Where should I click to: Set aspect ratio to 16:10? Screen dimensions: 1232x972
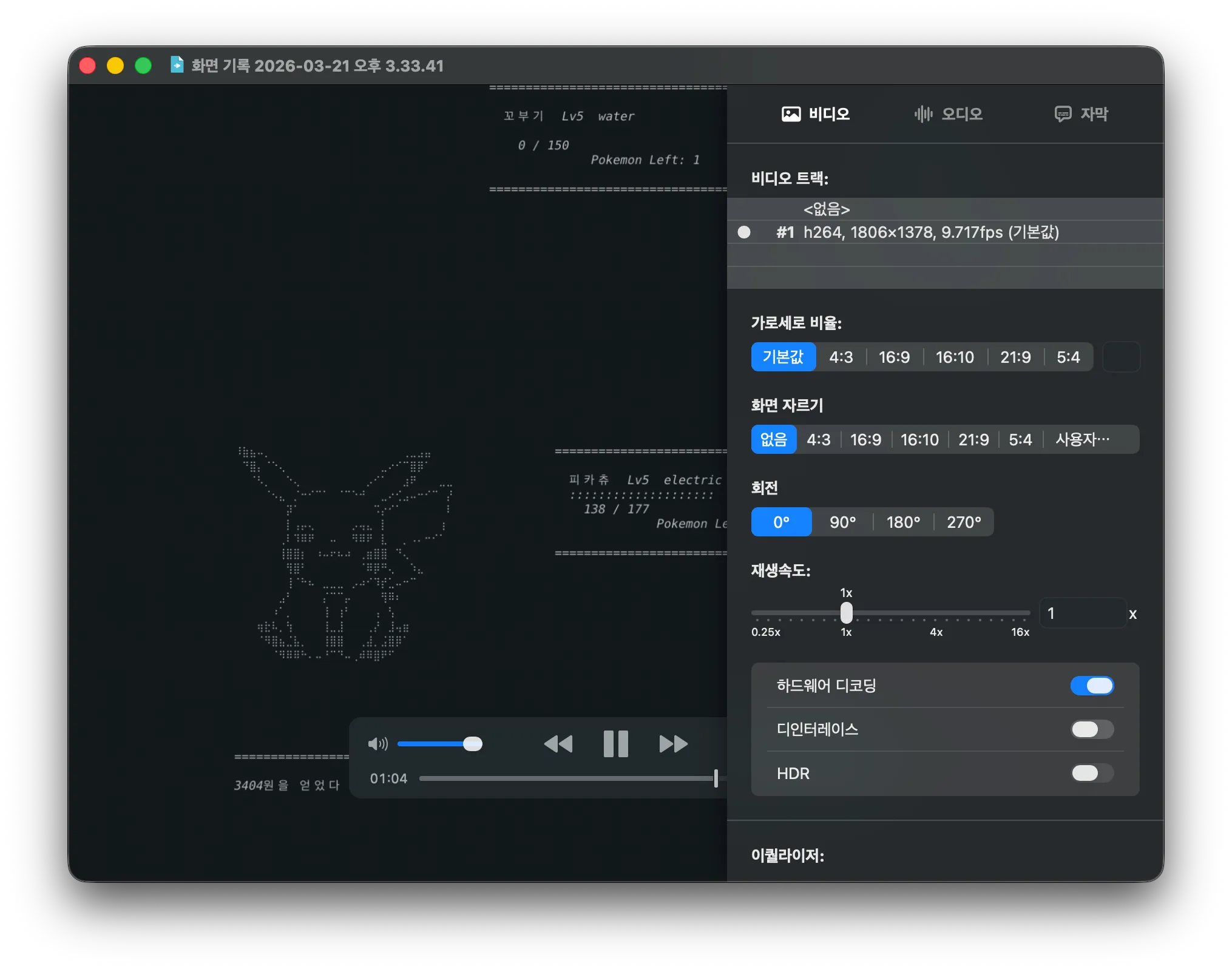[955, 357]
